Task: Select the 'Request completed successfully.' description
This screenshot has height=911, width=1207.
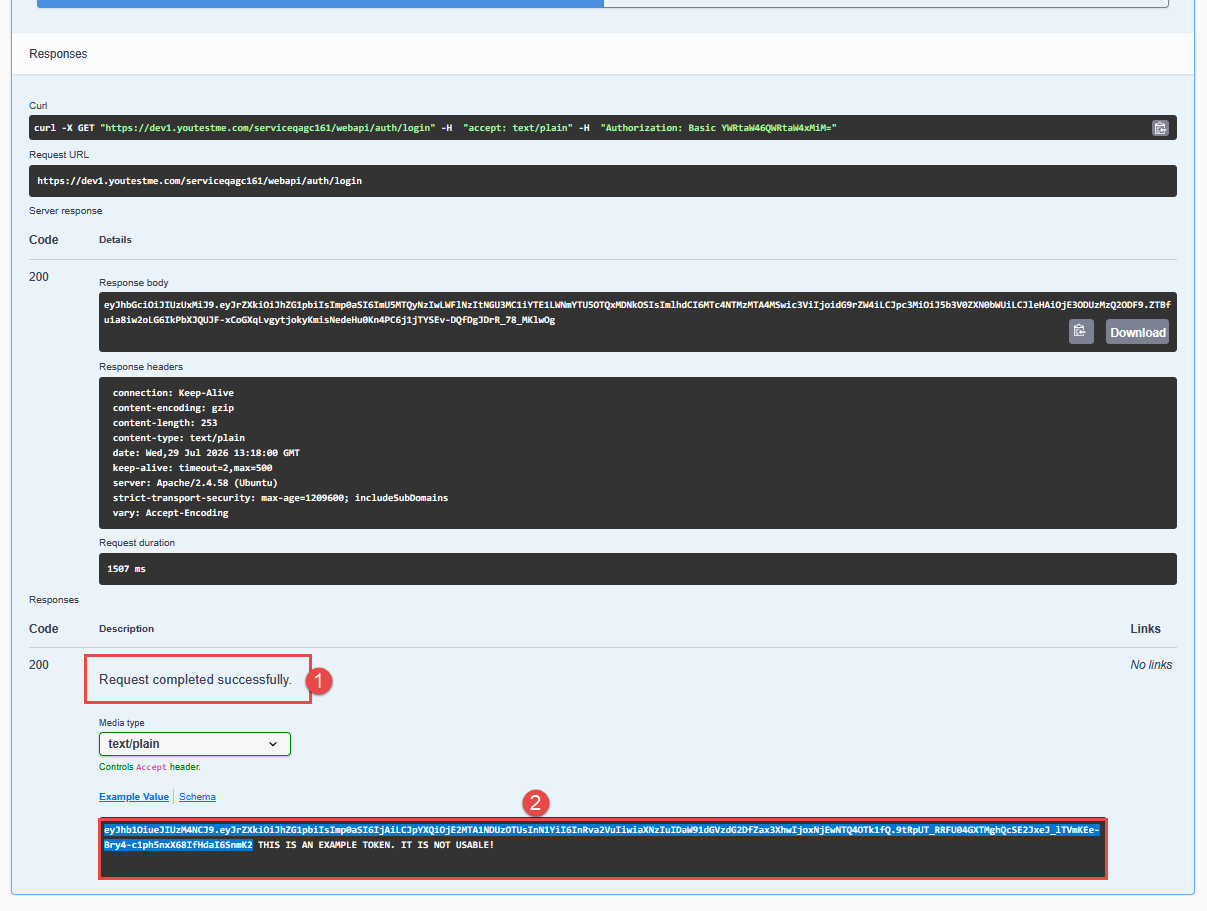Action: tap(195, 680)
